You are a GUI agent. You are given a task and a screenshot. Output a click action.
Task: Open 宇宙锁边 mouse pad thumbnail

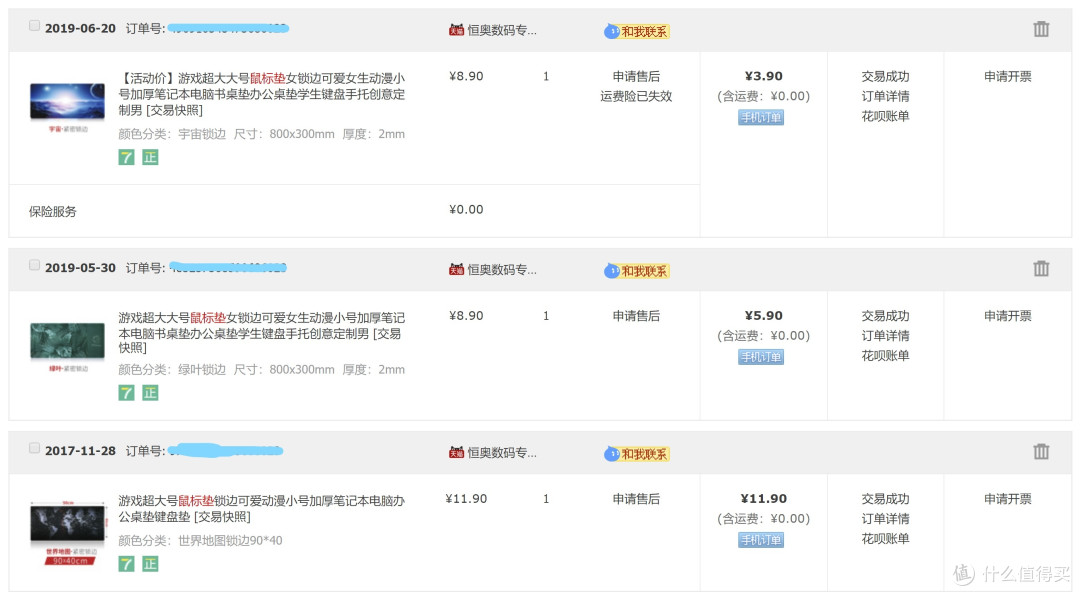coord(68,107)
